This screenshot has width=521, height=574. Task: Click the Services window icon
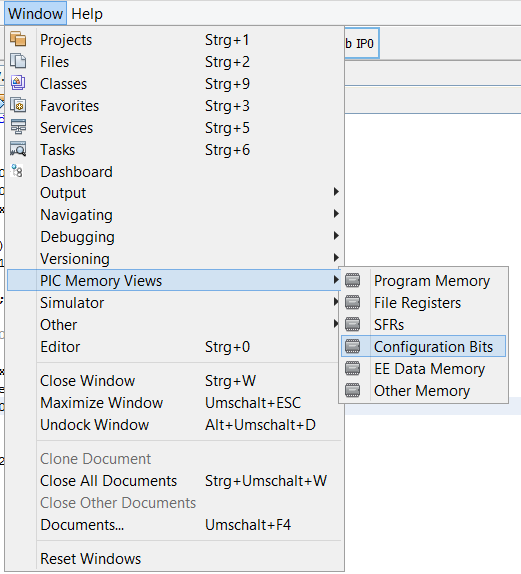pos(18,127)
